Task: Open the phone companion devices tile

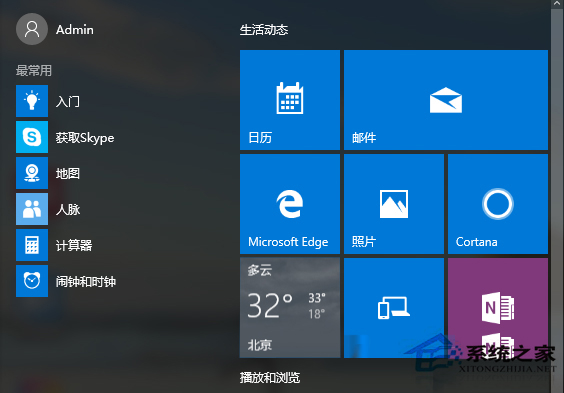Action: [394, 308]
